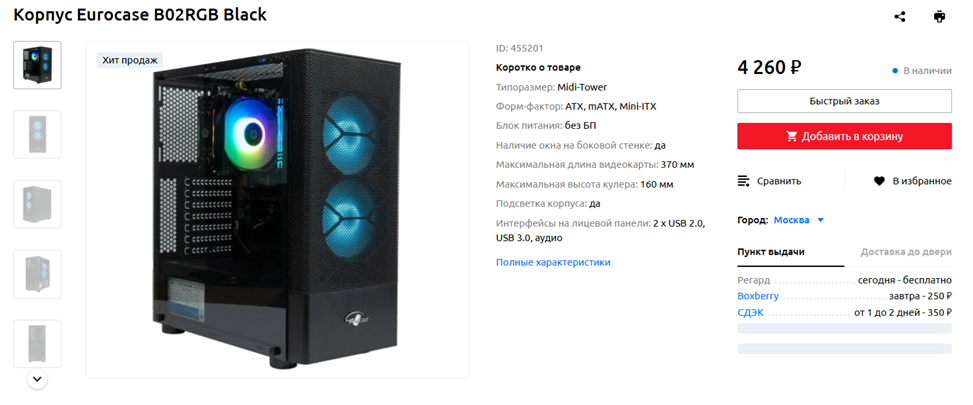This screenshot has width=973, height=405.
Task: Click the dropdown arrow next to Москва
Action: click(820, 220)
